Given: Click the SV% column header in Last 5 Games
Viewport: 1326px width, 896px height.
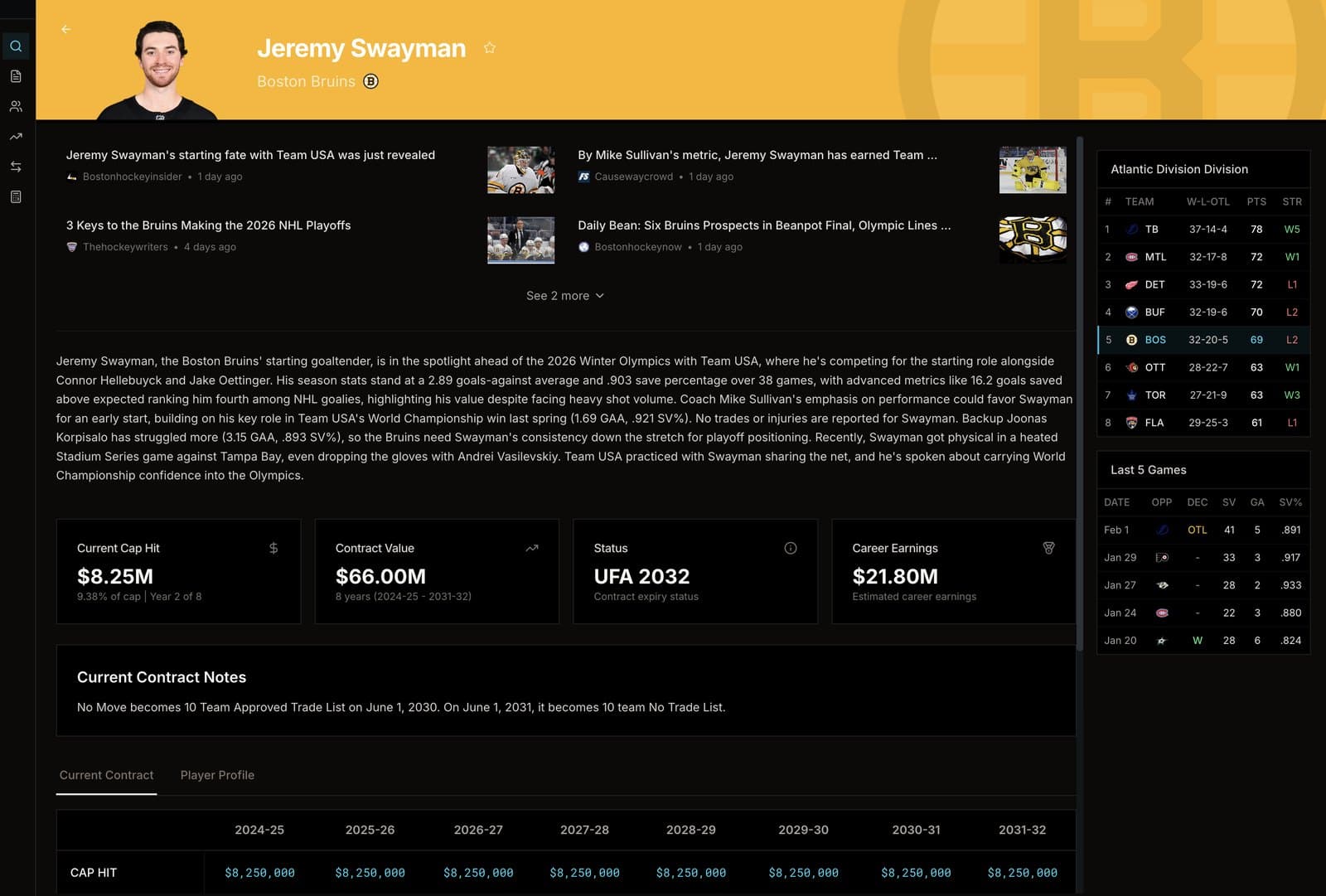Looking at the screenshot, I should pyautogui.click(x=1290, y=502).
